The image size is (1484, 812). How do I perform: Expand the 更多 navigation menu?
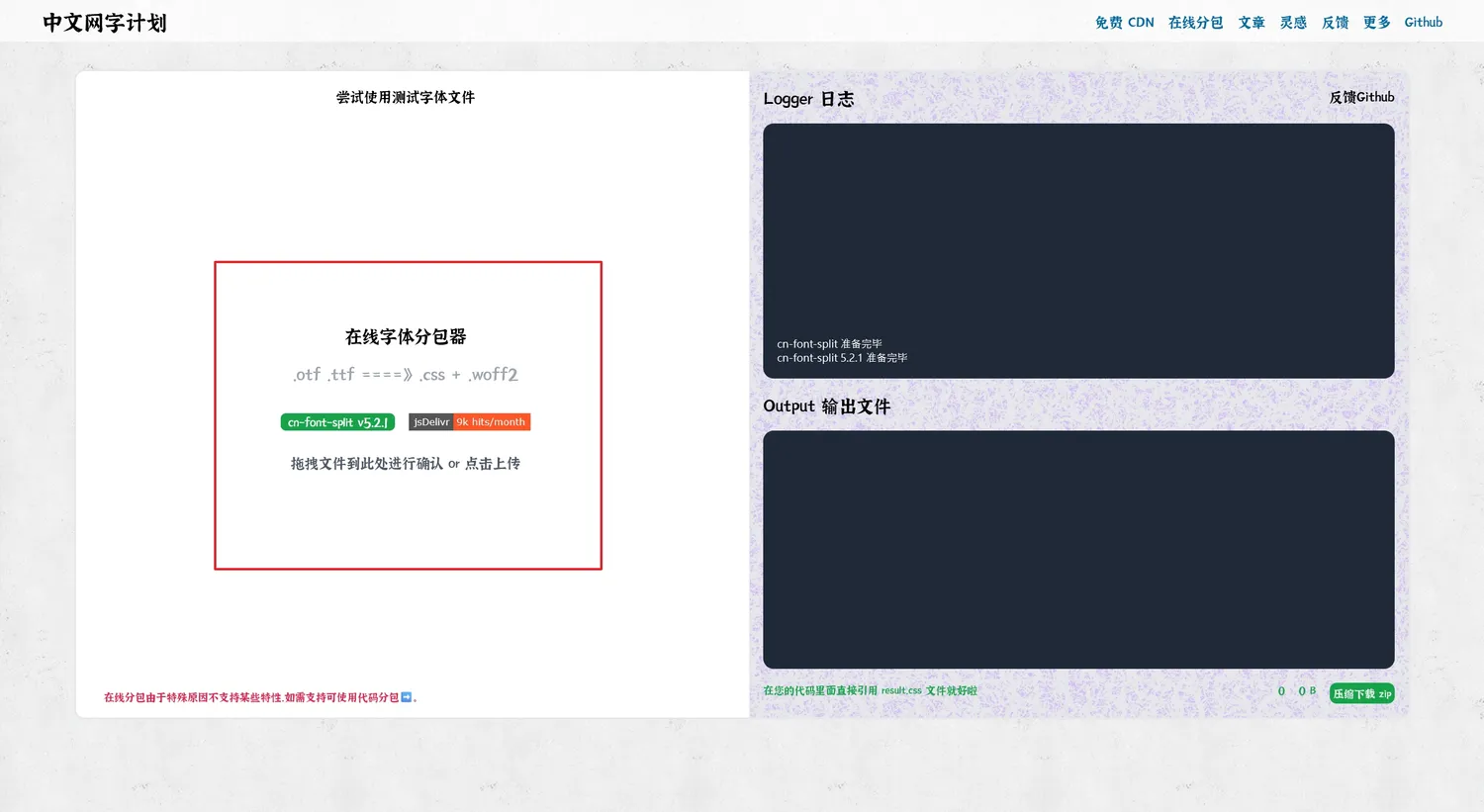[1376, 23]
